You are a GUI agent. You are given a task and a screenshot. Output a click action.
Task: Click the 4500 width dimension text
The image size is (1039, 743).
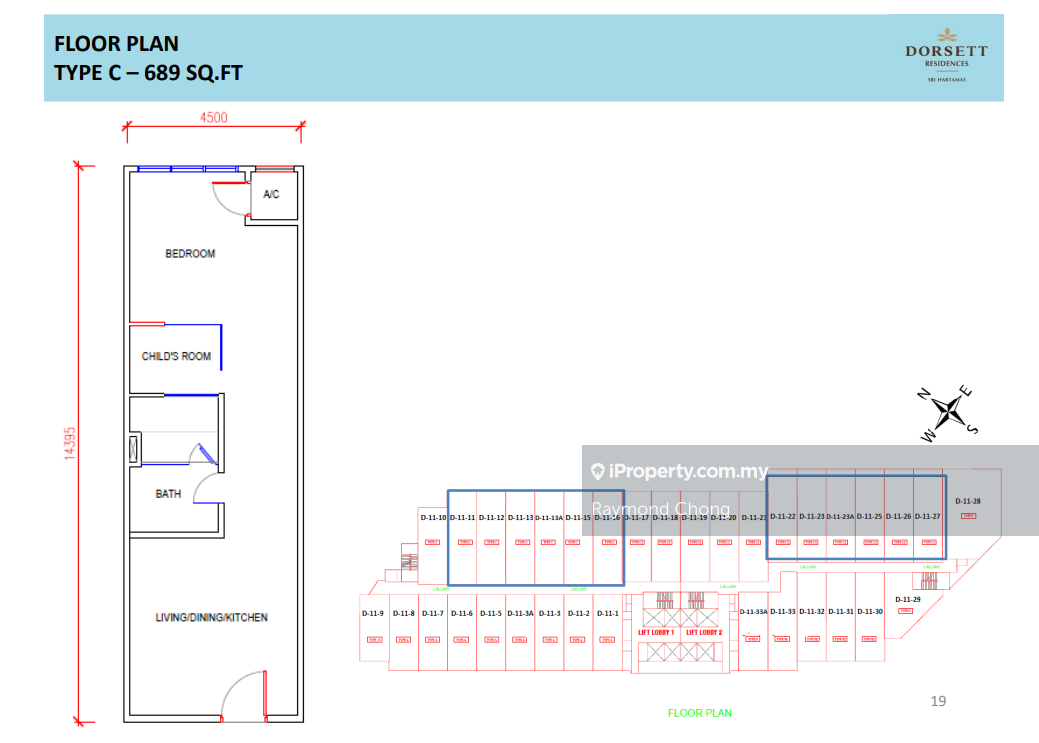pos(213,117)
